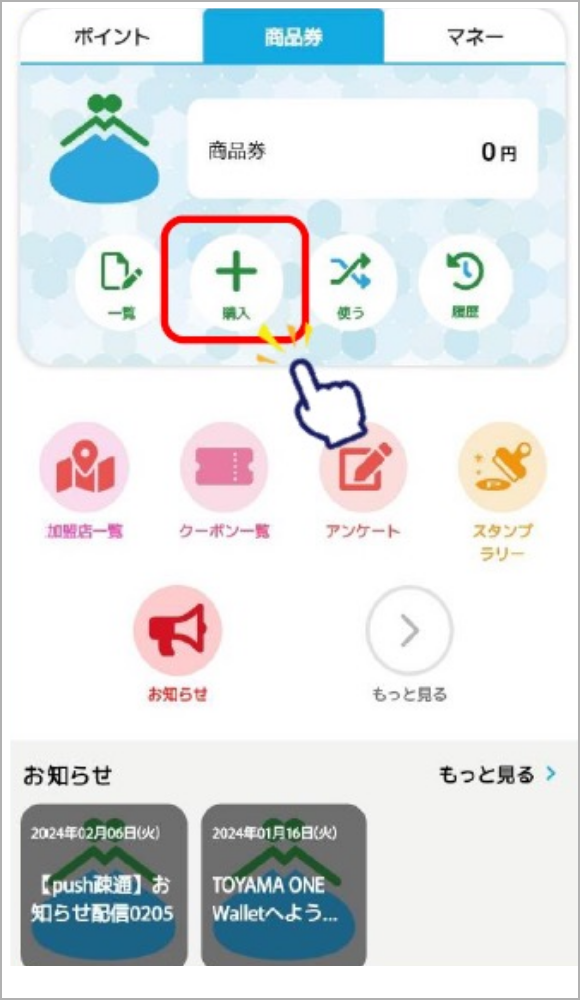Screen dimensions: 580x1000
Task: Open the お知らせ megaphone icon
Action: (x=177, y=631)
